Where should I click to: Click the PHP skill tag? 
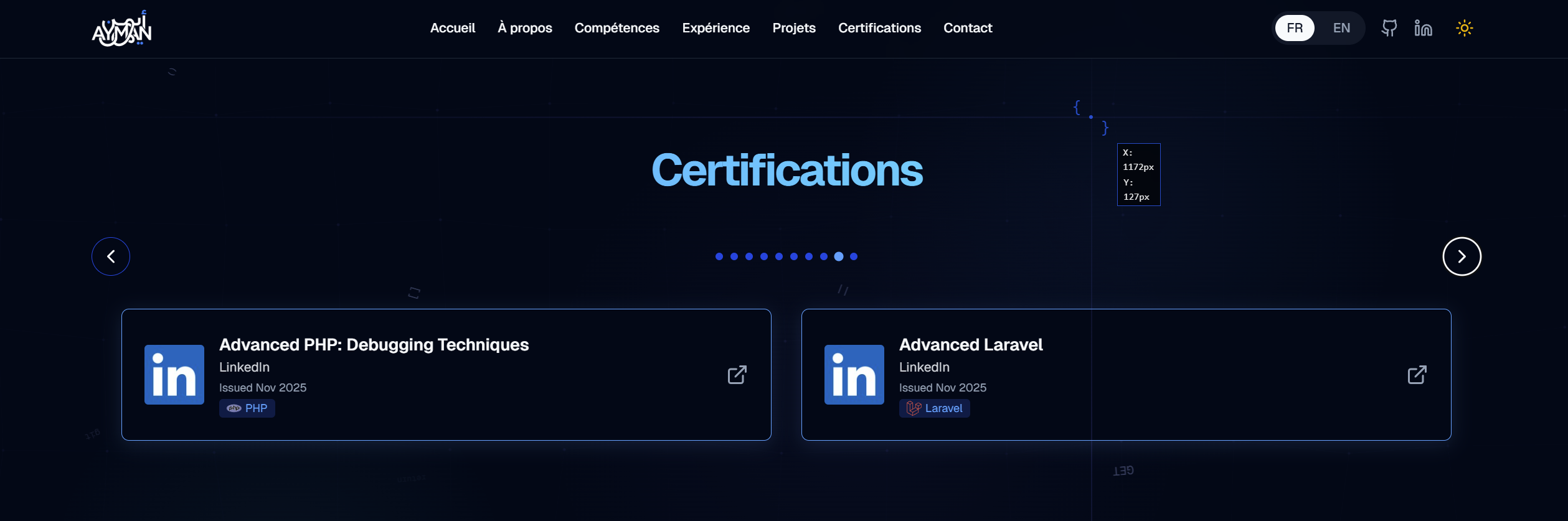tap(247, 408)
